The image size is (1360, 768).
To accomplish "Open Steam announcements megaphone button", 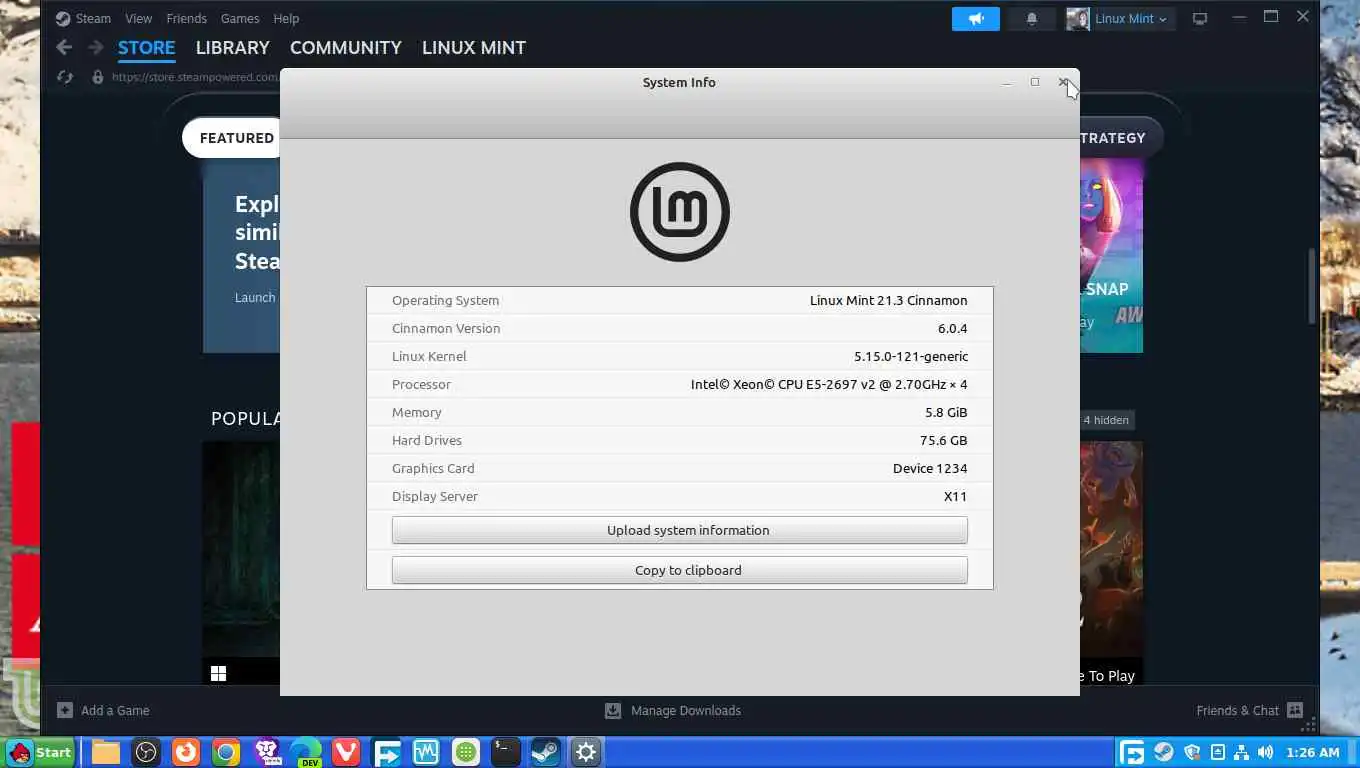I will coord(976,18).
